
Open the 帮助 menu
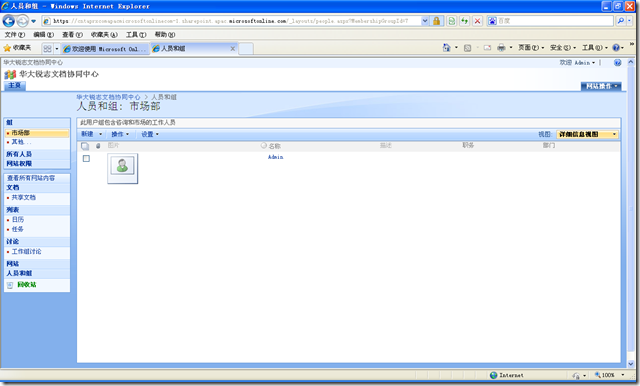tap(165, 35)
